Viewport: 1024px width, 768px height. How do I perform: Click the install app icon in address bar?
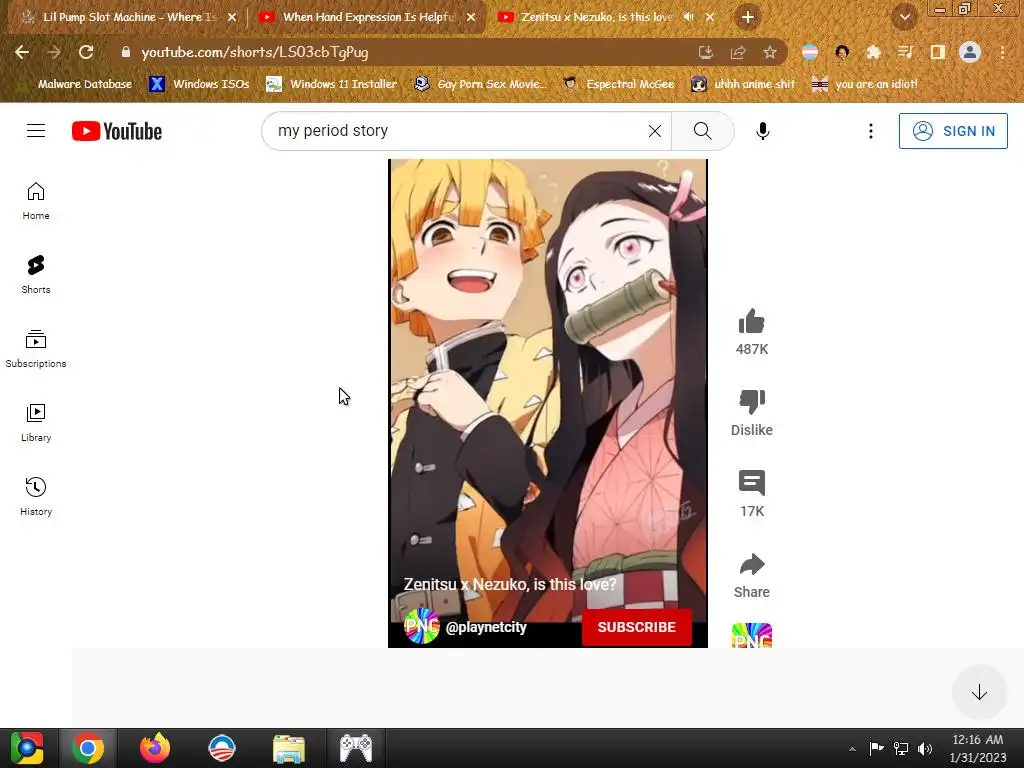705,52
